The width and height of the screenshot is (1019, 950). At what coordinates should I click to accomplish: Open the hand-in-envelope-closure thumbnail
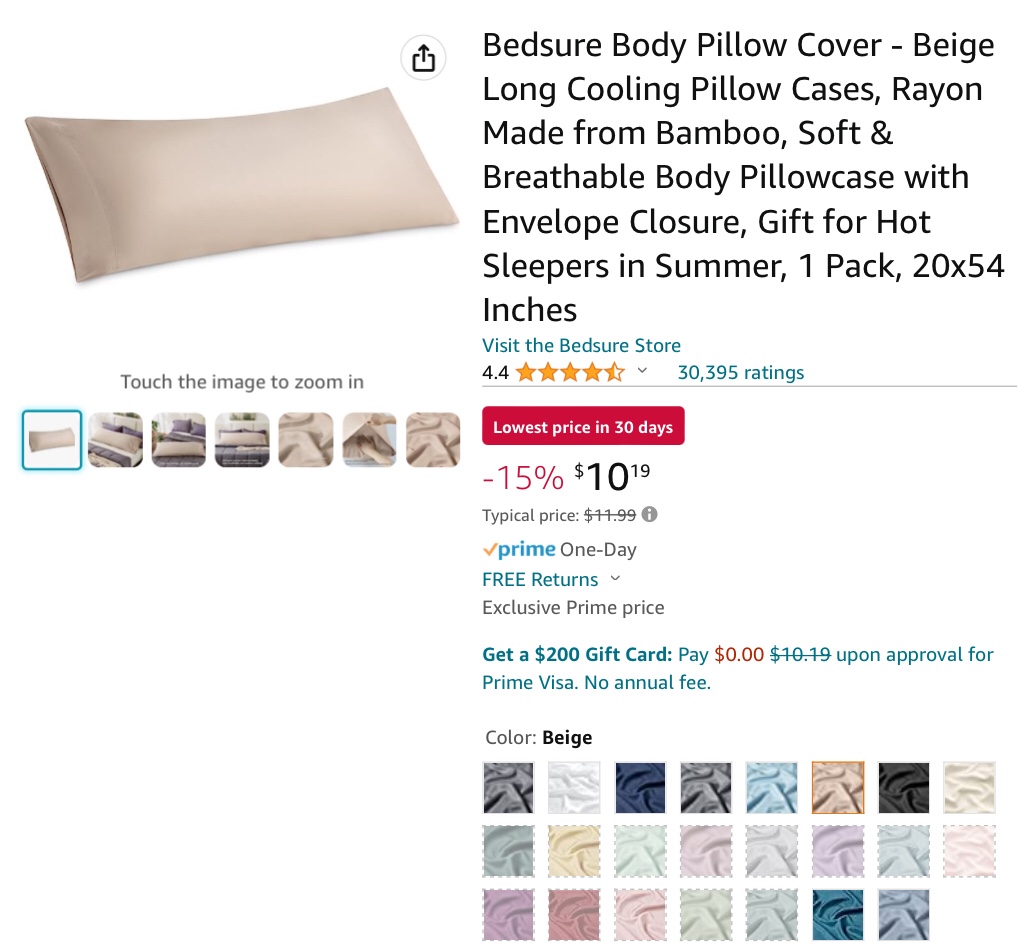[369, 440]
